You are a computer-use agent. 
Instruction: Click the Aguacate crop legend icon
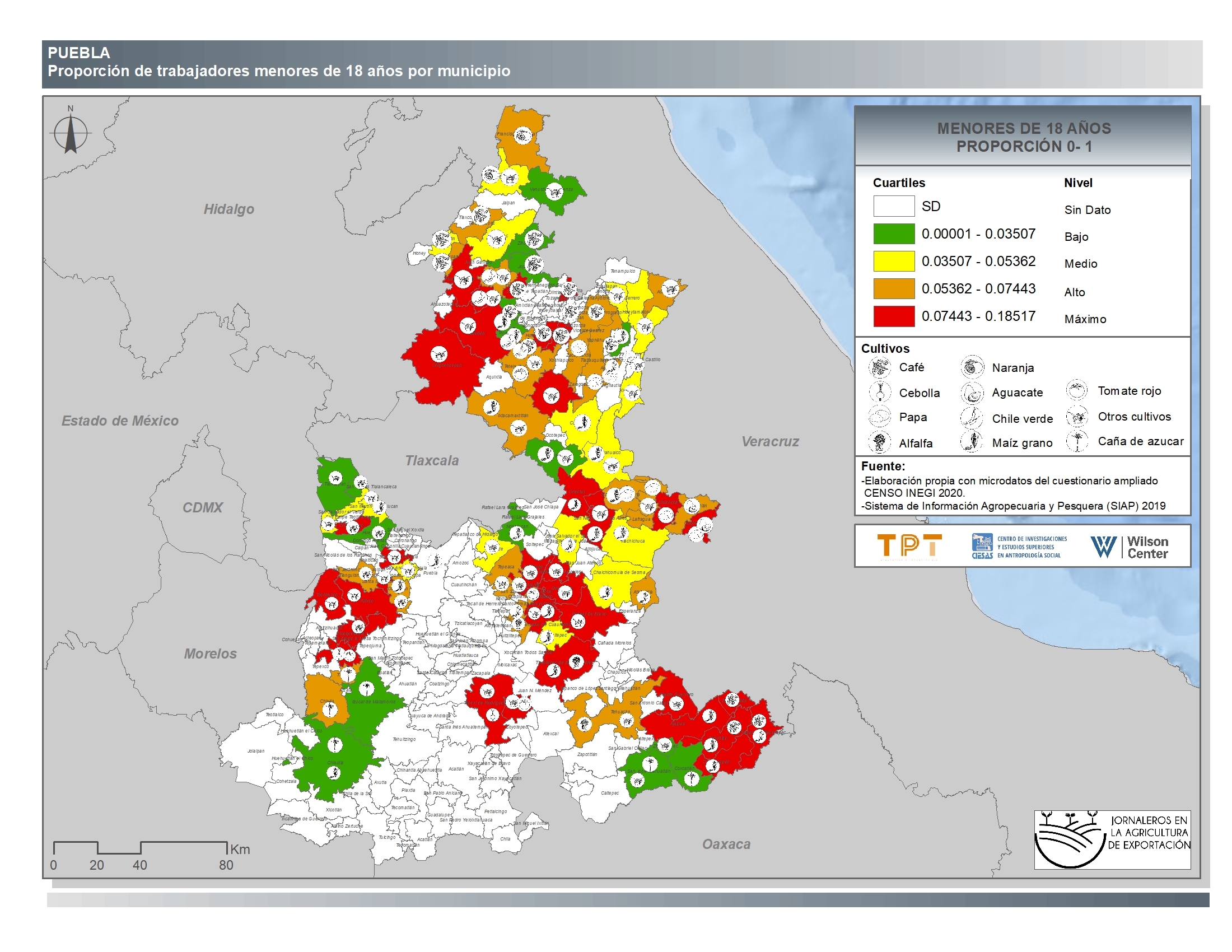click(x=972, y=393)
